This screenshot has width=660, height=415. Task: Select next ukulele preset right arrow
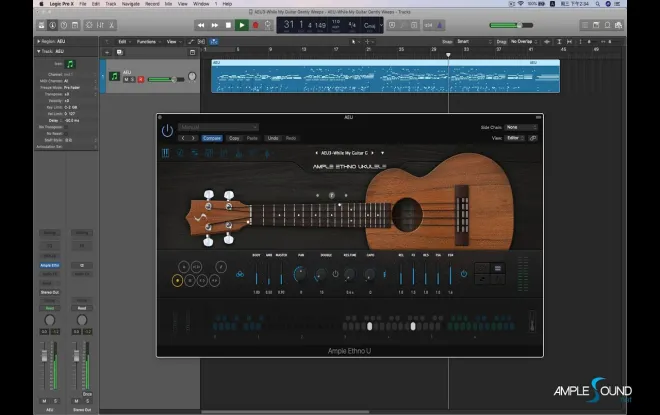click(x=373, y=153)
